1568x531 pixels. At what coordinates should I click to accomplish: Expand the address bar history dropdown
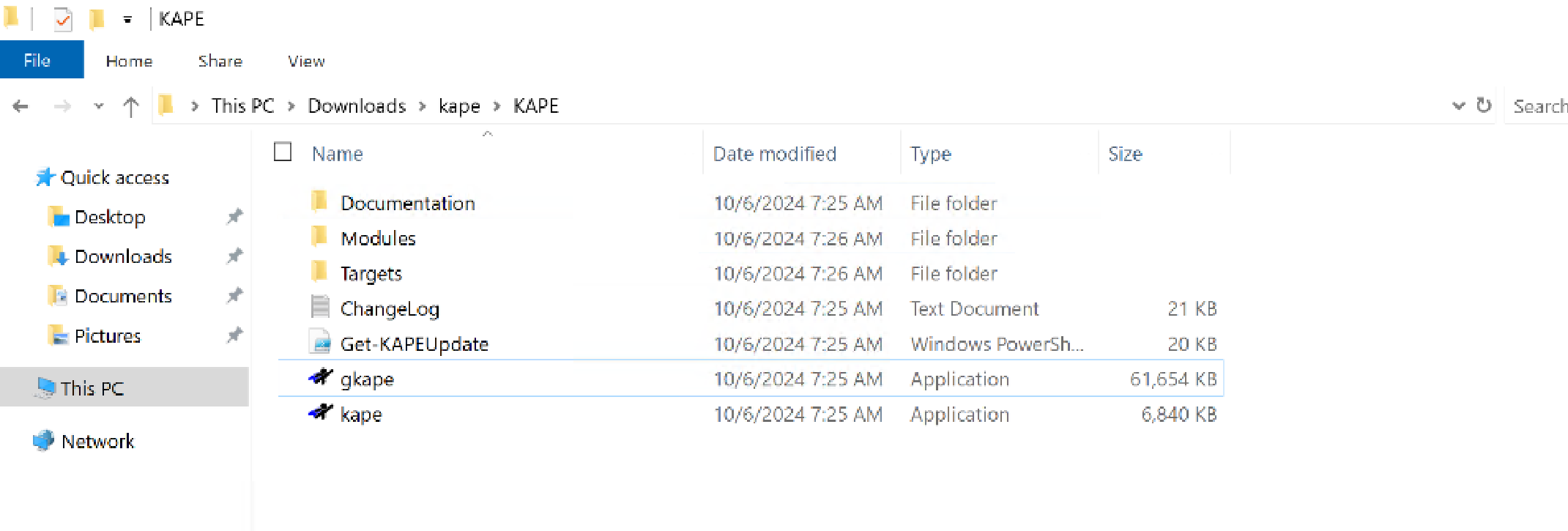(1458, 106)
